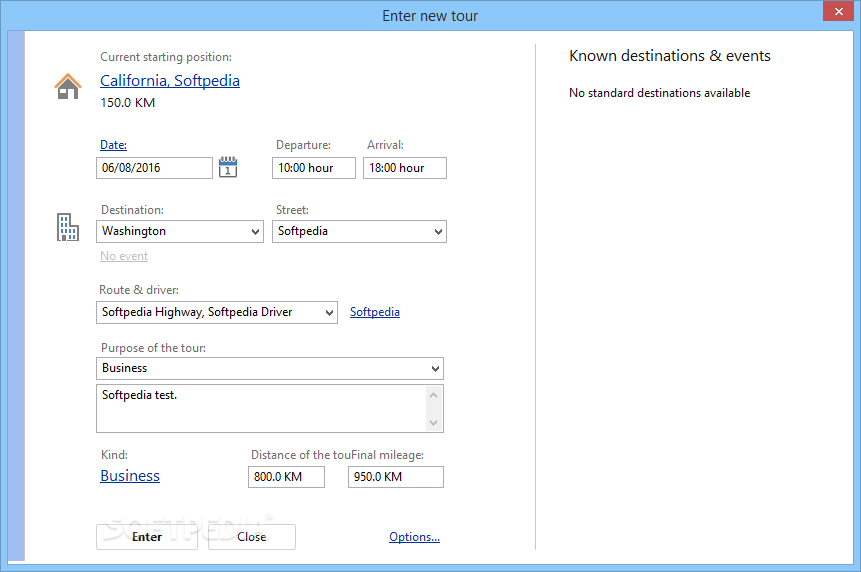Close the Enter new tour window
The height and width of the screenshot is (572, 861).
pos(838,11)
